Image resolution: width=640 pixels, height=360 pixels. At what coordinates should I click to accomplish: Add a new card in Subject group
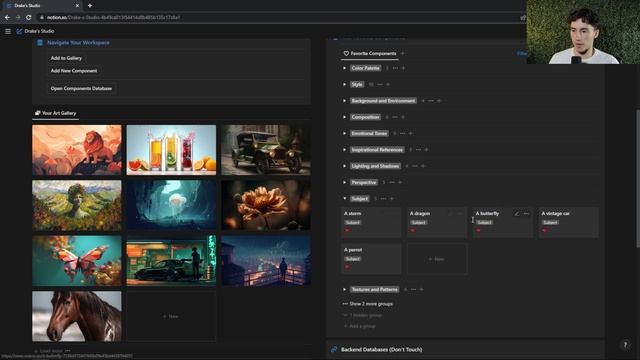437,259
